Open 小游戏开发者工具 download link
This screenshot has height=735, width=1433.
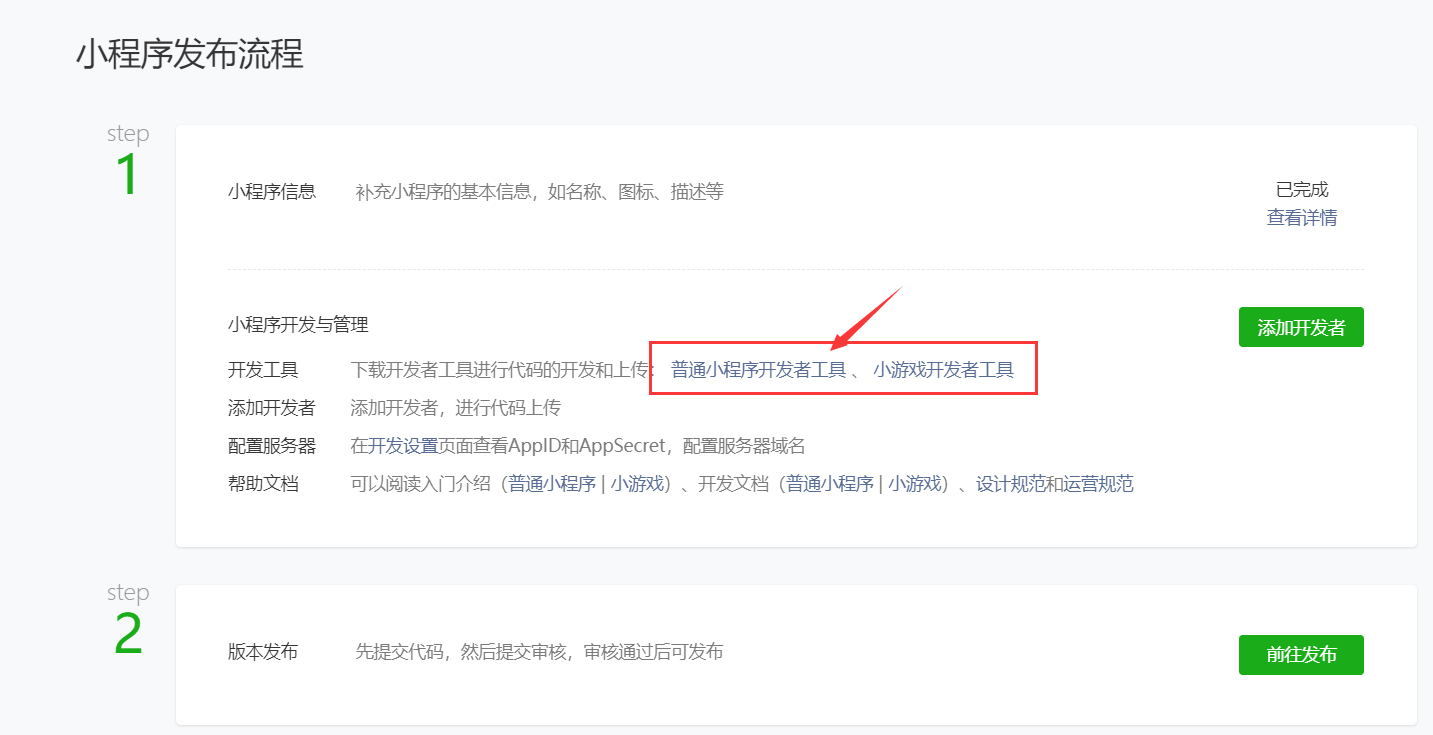click(x=943, y=370)
